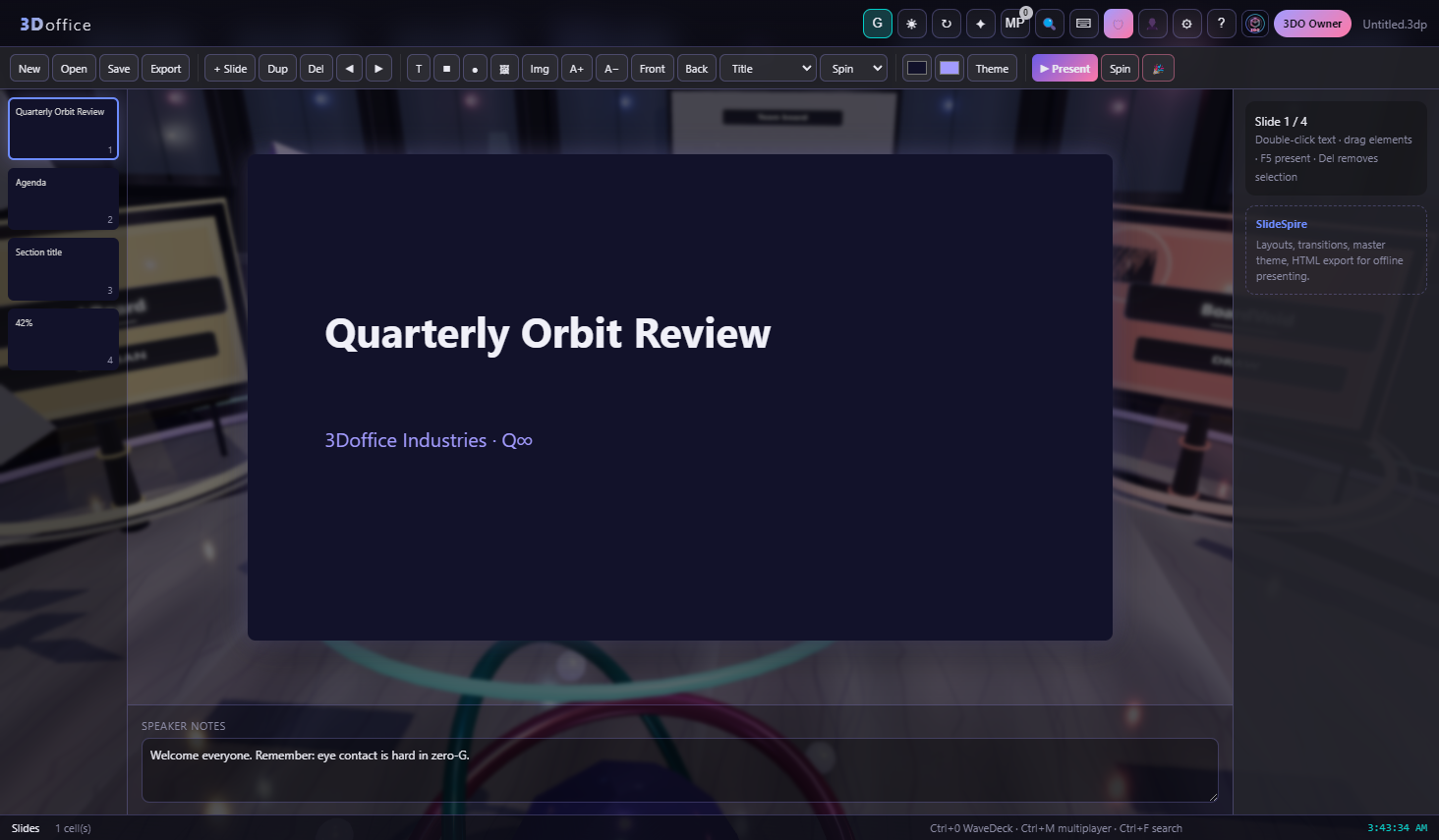Go to next slide with right arrow
1439x840 pixels.
pyautogui.click(x=378, y=69)
